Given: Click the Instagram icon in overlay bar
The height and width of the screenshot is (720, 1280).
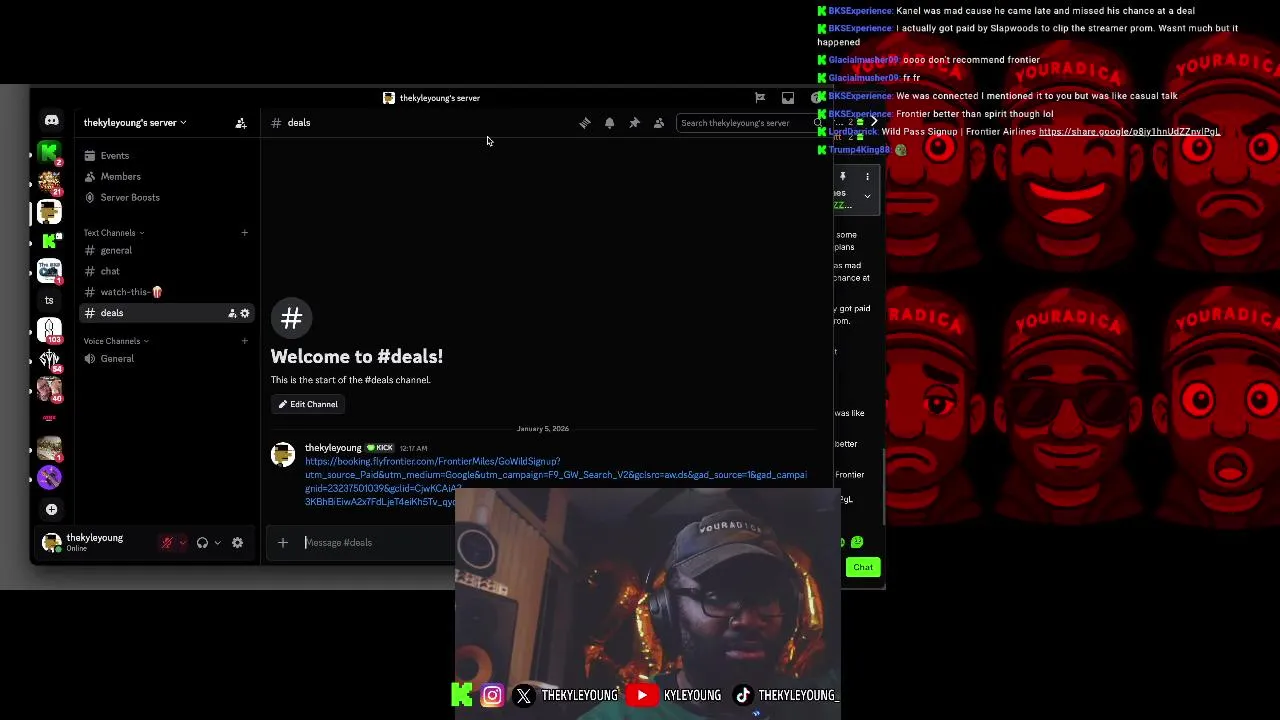Looking at the screenshot, I should (492, 695).
